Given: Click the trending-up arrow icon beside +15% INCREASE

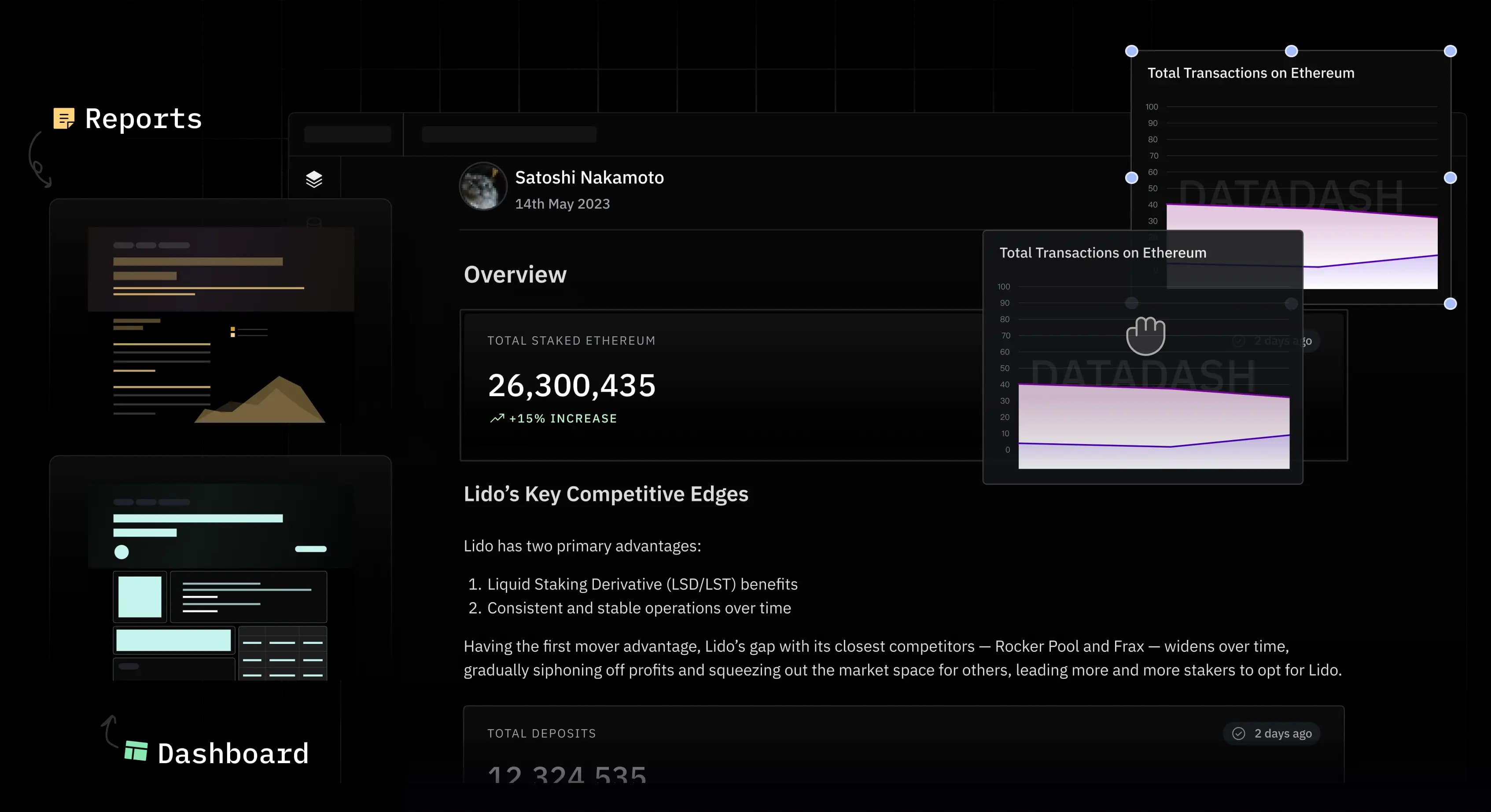Looking at the screenshot, I should click(497, 418).
